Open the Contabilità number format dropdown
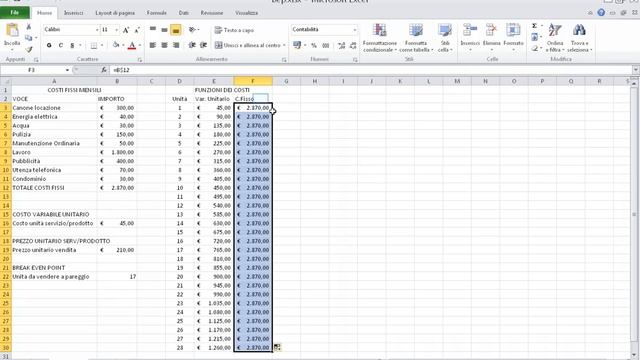 point(354,30)
